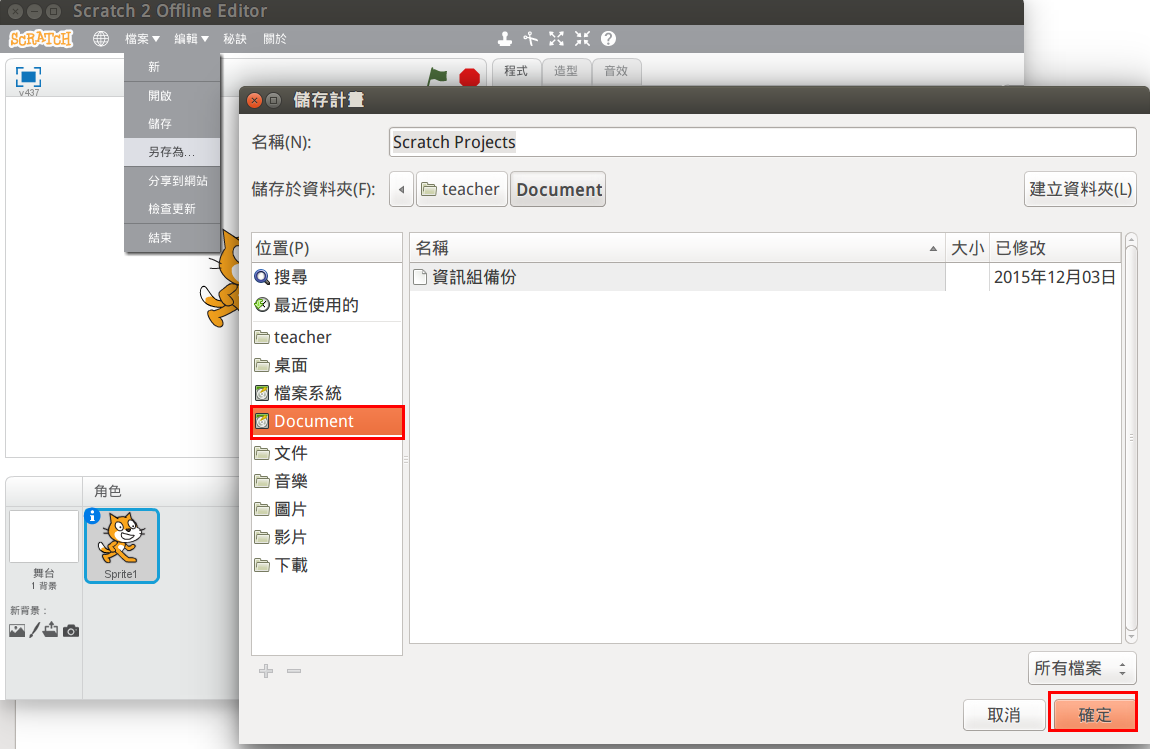Select 檔案系統 file system in places
The width and height of the screenshot is (1150, 749).
click(x=327, y=393)
